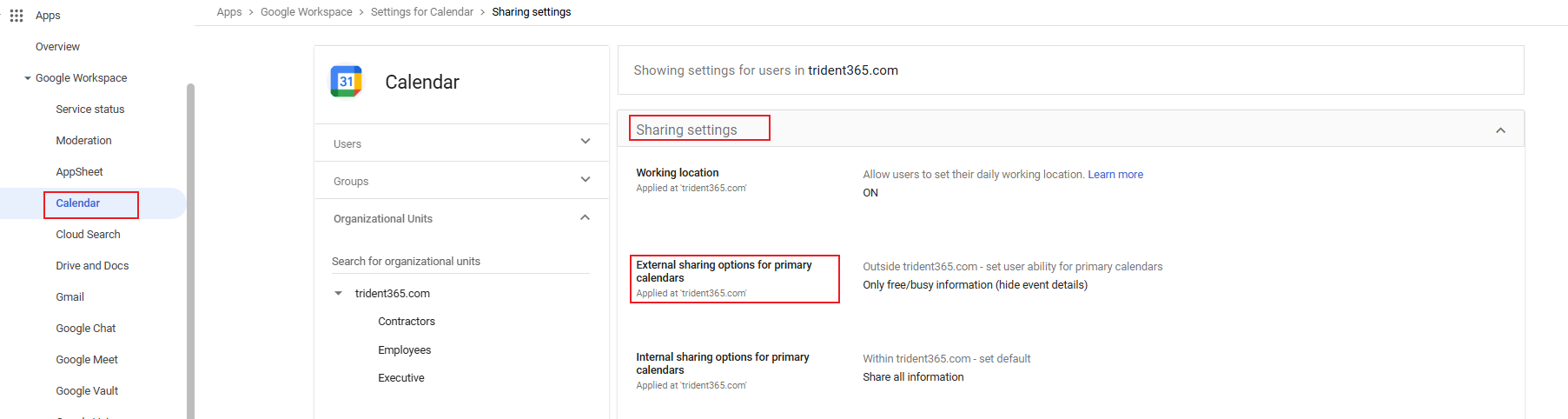Select the Executive organizational unit
1568x419 pixels.
[401, 378]
